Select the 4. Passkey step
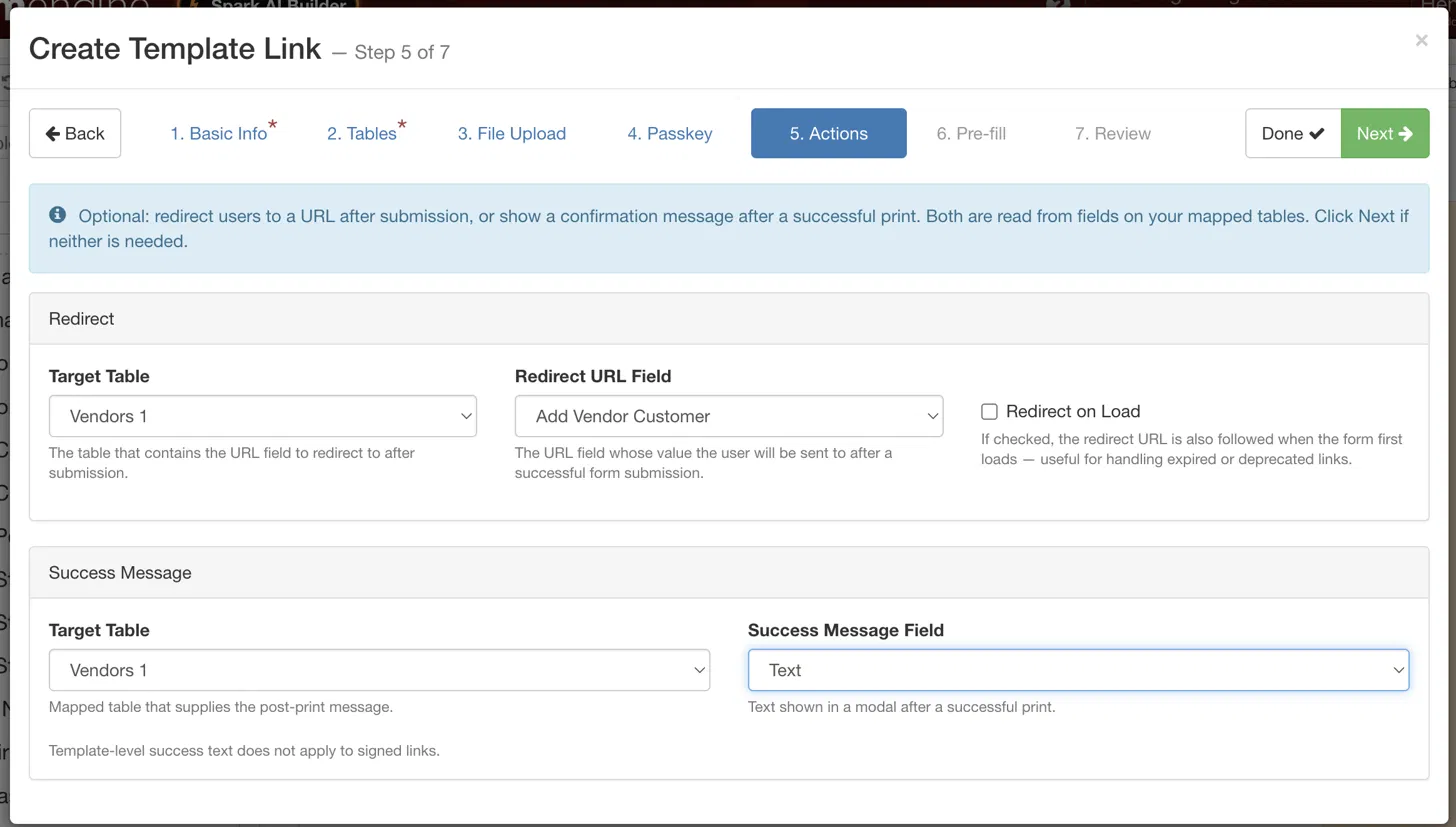1456x827 pixels. click(670, 133)
